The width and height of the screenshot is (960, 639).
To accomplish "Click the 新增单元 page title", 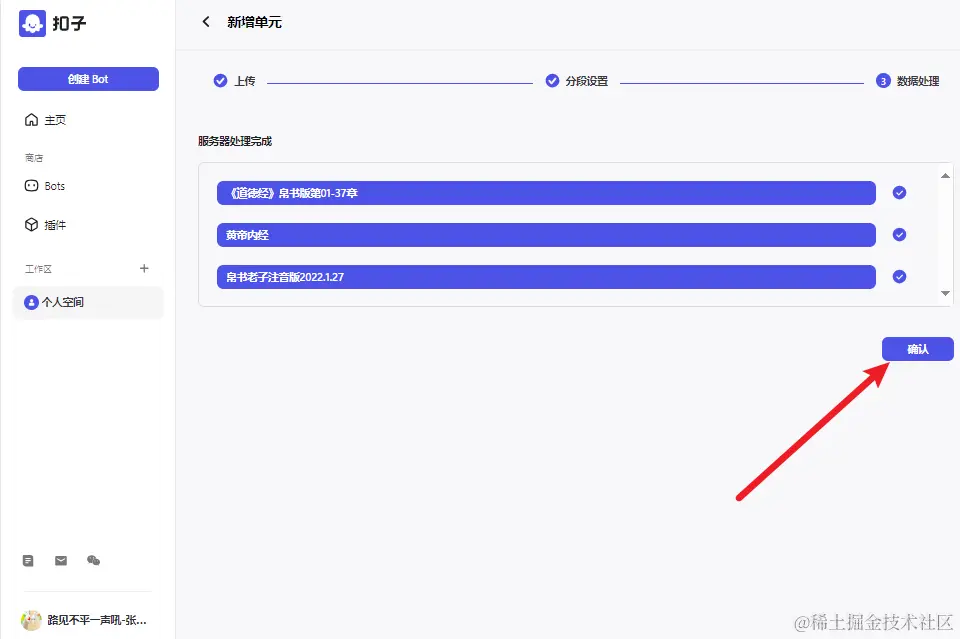I will click(x=254, y=23).
